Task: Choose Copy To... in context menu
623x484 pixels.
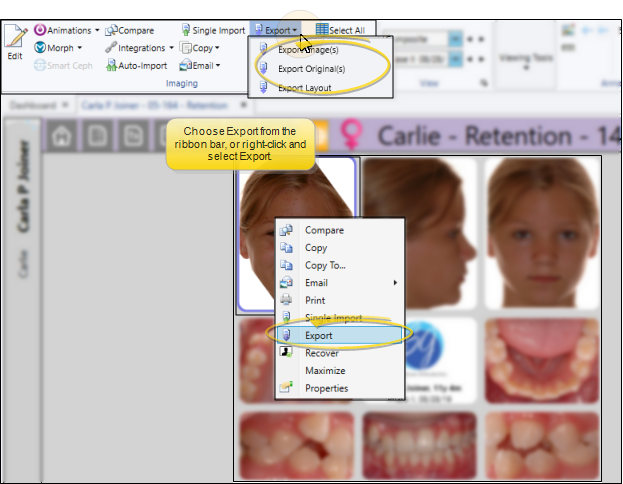Action: click(x=325, y=265)
